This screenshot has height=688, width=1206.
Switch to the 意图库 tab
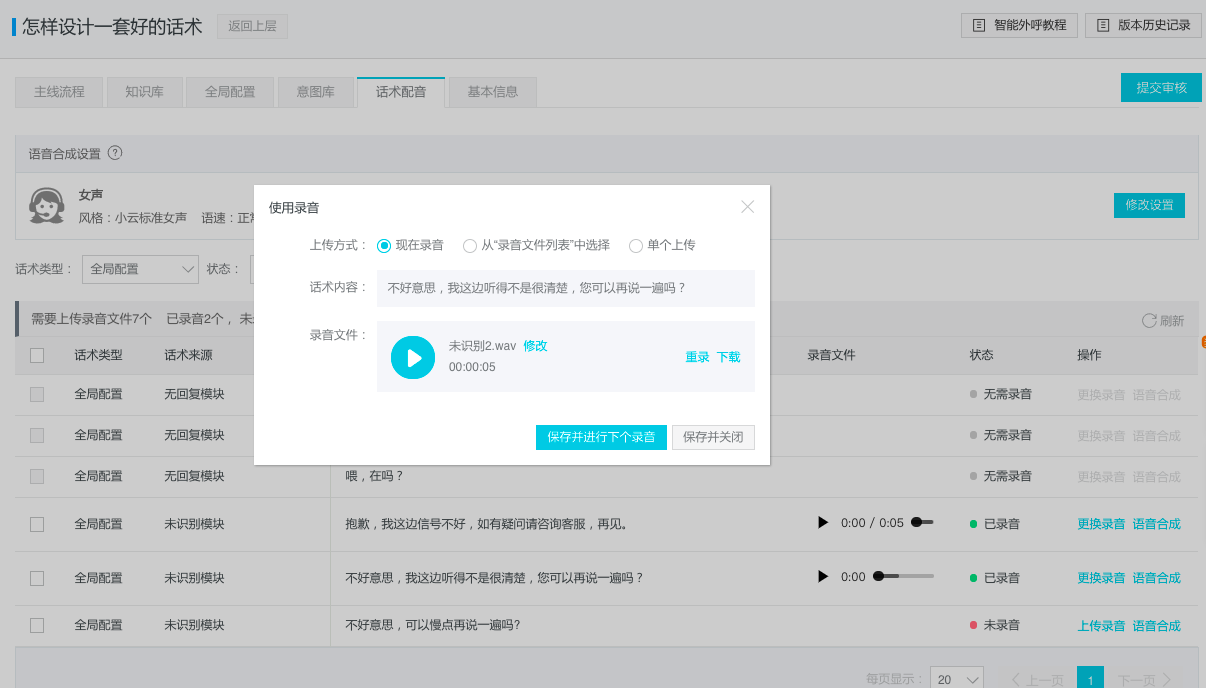[315, 92]
